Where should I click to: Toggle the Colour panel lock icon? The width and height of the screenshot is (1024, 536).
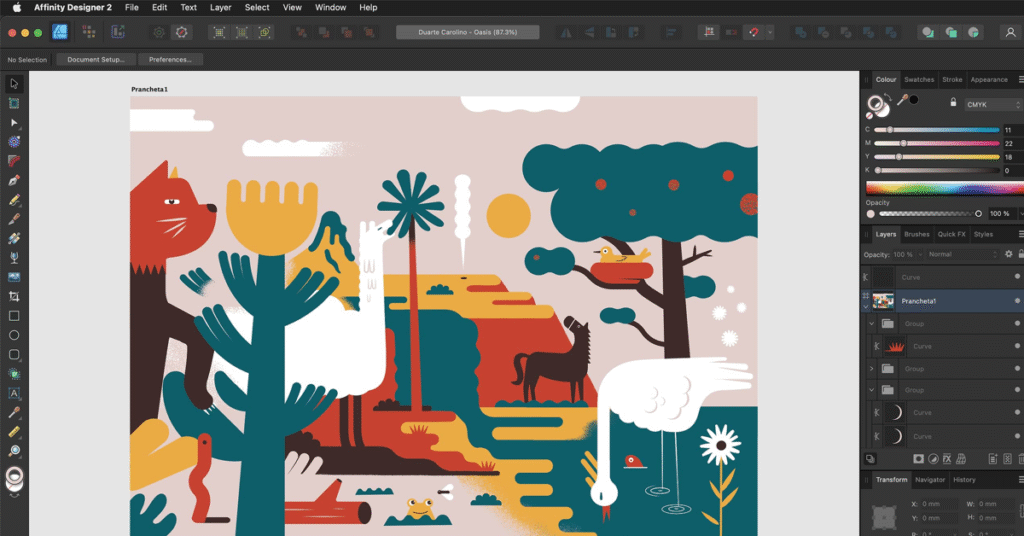point(953,102)
